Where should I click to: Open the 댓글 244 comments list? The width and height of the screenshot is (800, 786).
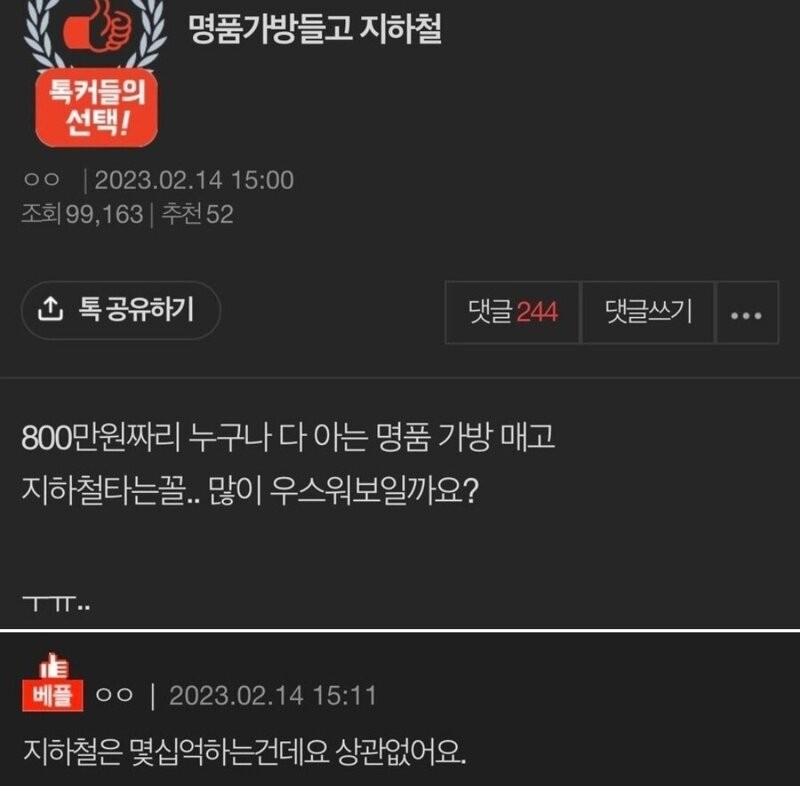tap(512, 313)
